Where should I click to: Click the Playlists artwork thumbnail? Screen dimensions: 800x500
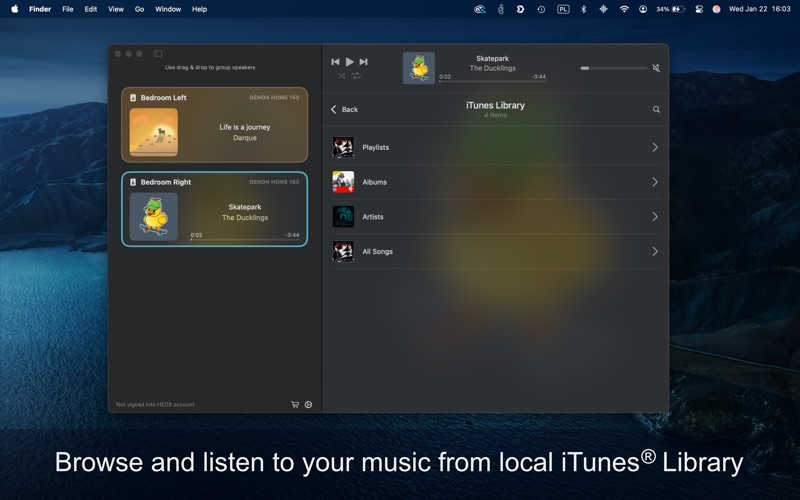(x=343, y=147)
